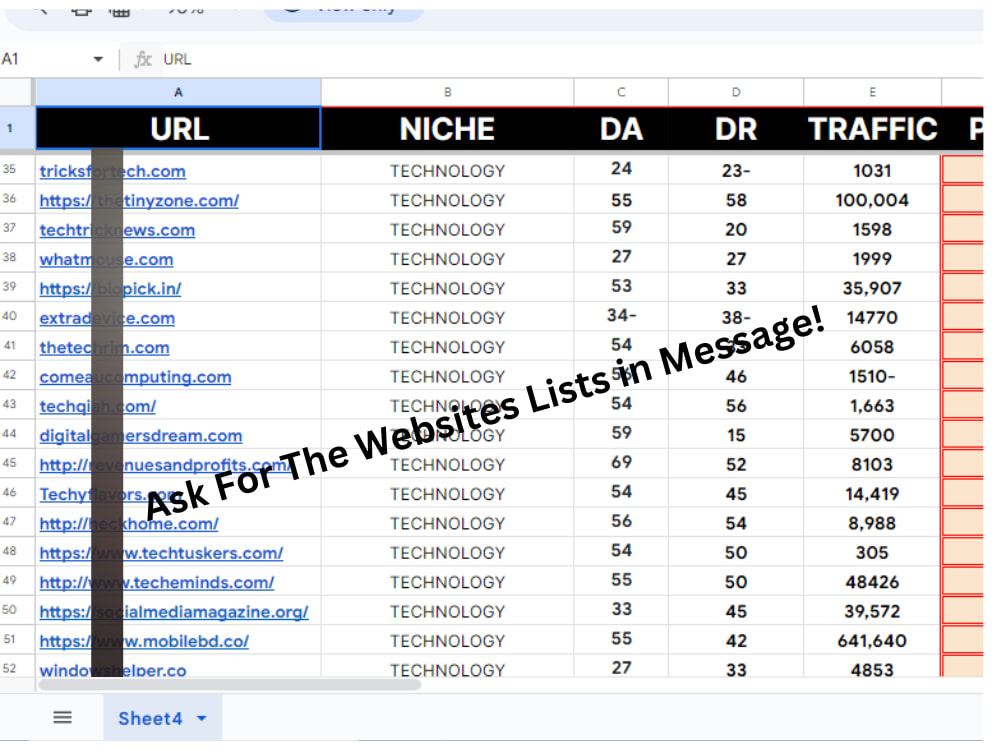Viewport: 1000px width, 750px height.
Task: Click DA cell 69
Action: pos(621,463)
